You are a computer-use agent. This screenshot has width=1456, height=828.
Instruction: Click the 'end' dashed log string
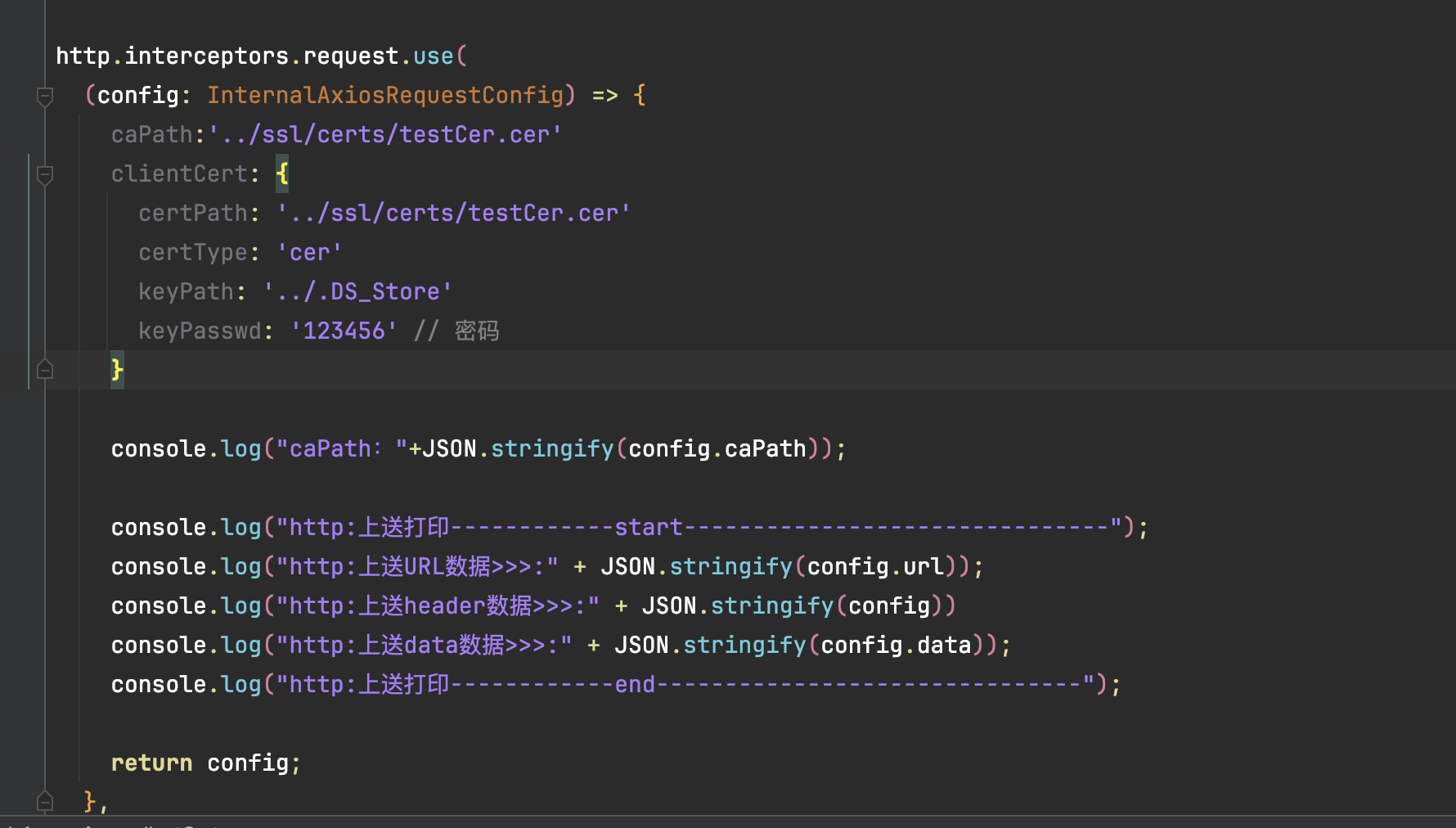click(x=685, y=684)
